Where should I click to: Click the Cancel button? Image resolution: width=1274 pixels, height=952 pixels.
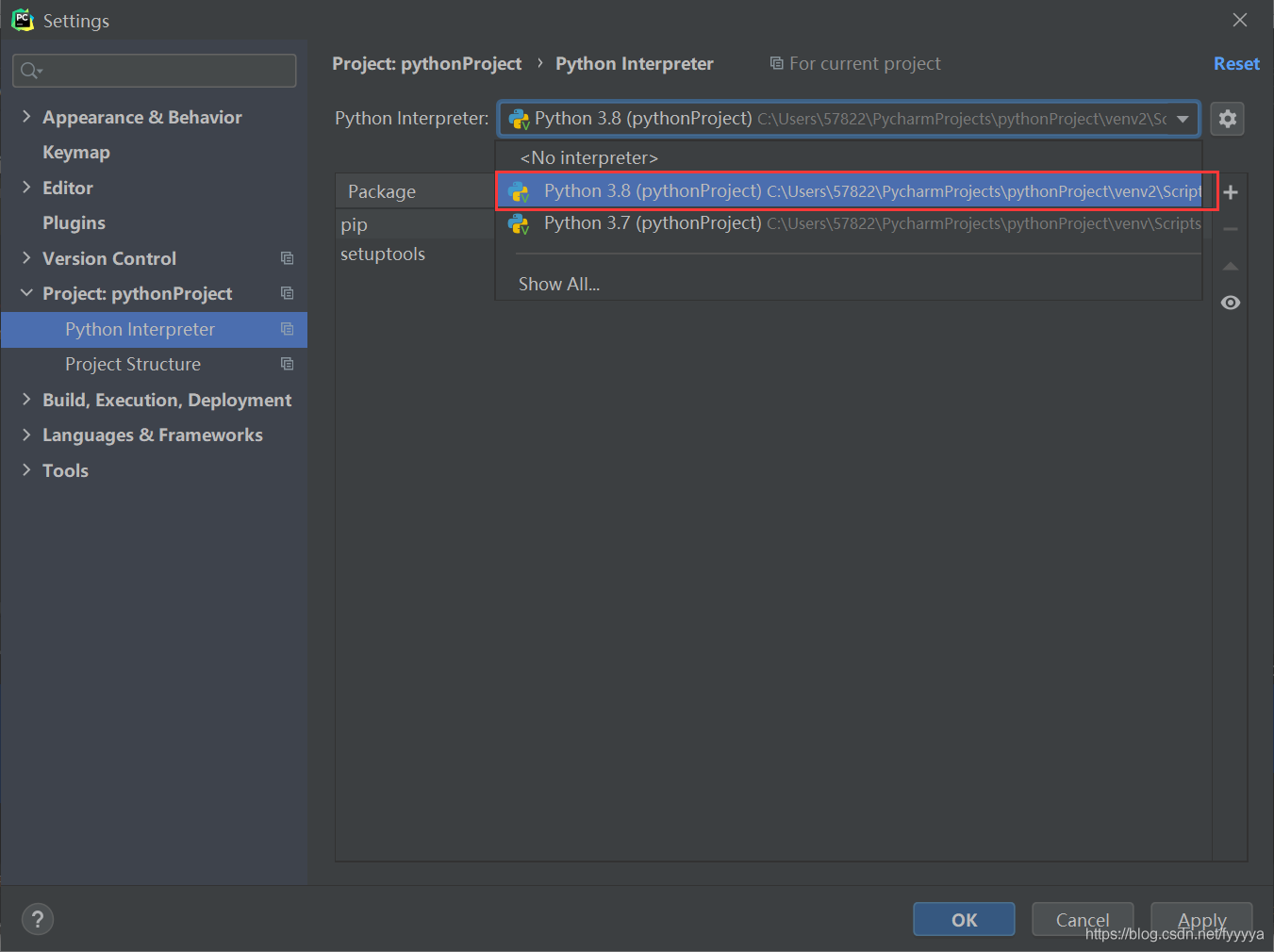[1083, 919]
